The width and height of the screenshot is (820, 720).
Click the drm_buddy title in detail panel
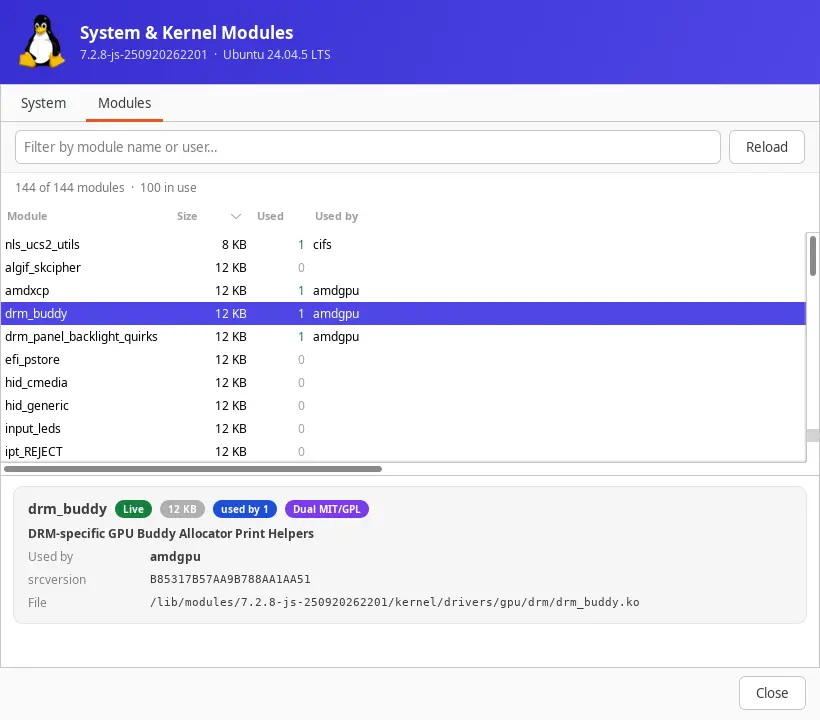67,509
